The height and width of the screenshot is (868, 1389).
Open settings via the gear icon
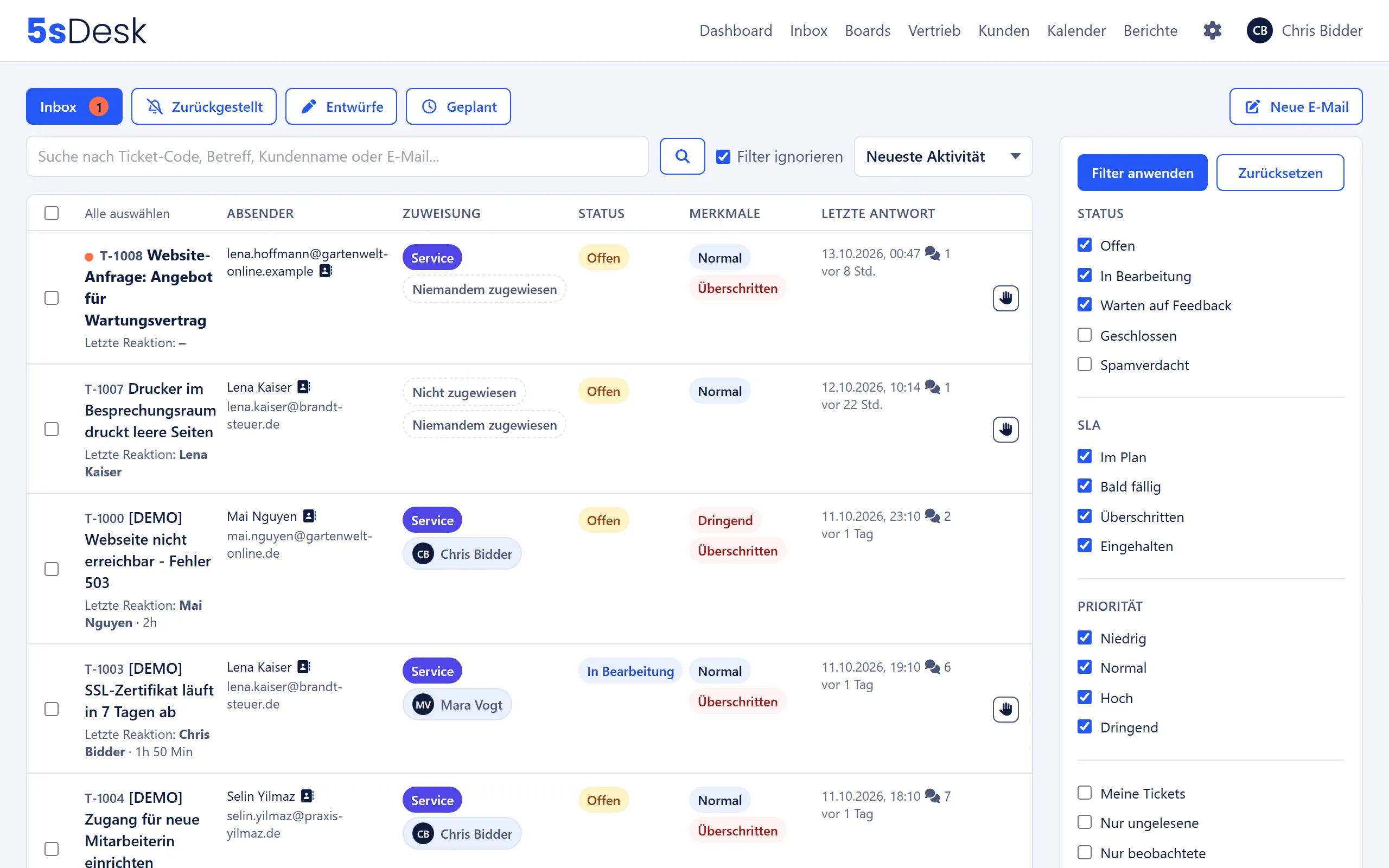pyautogui.click(x=1212, y=30)
